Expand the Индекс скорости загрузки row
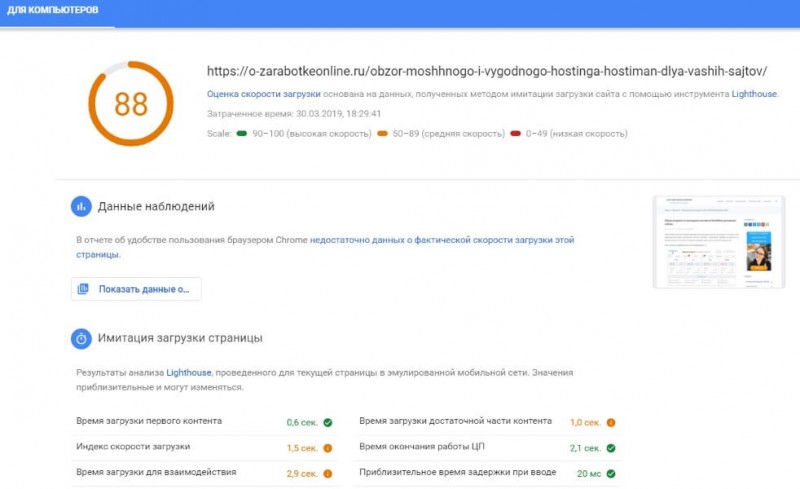Image resolution: width=800 pixels, height=489 pixels. point(204,448)
